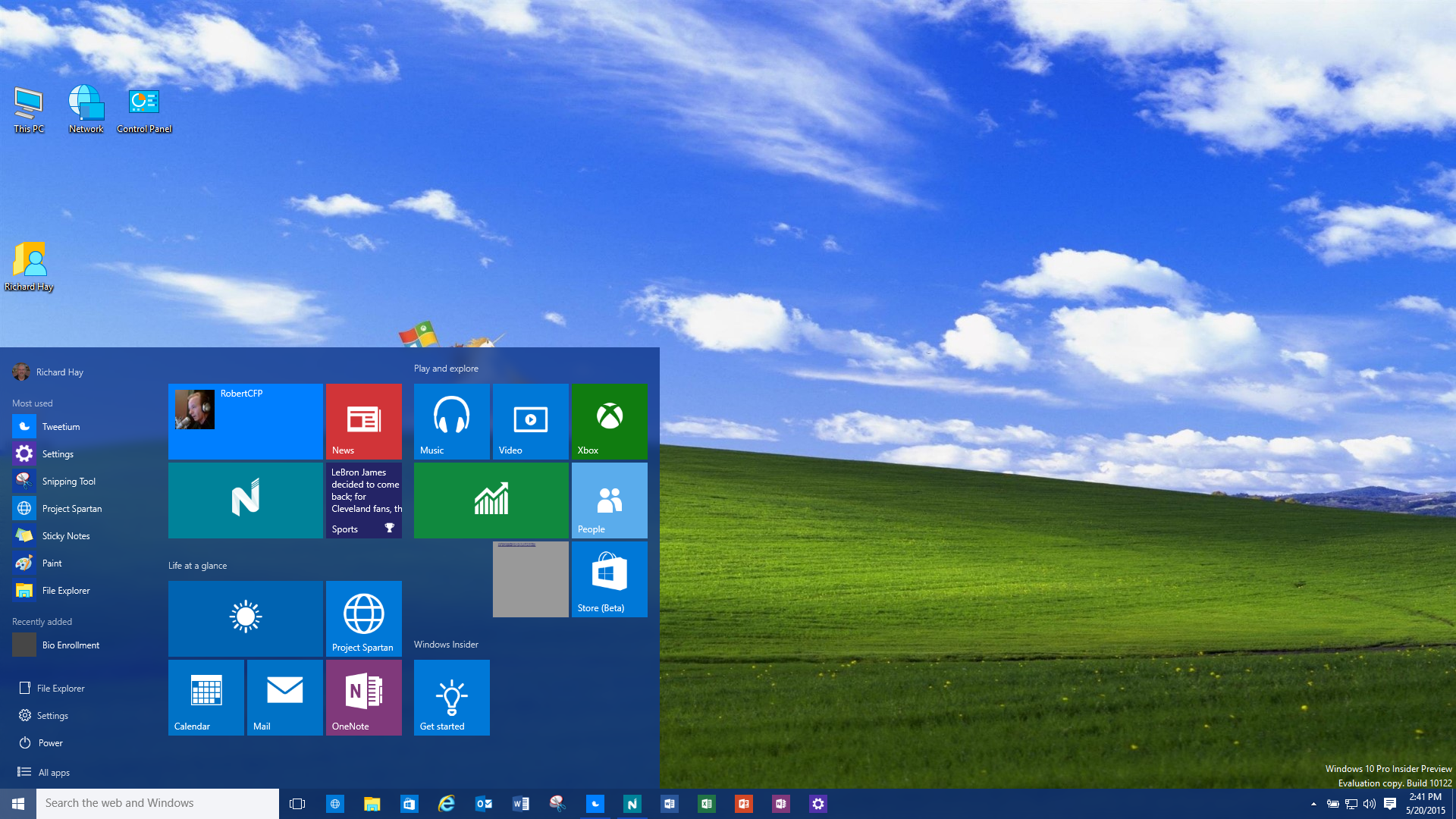Screen dimensions: 1456x819
Task: Select Sticky Notes from Most used
Action: point(65,536)
